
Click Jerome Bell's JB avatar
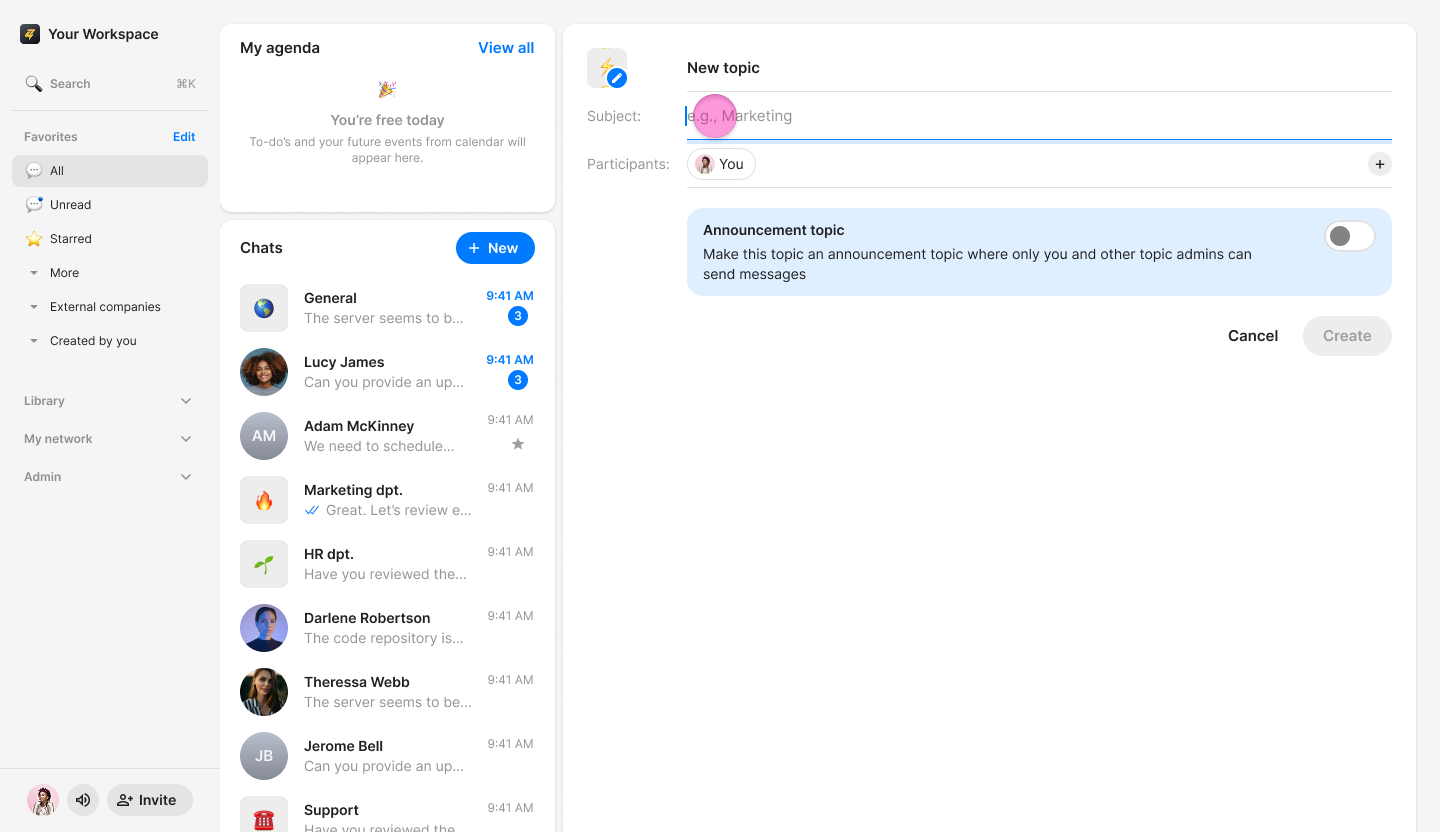pos(264,756)
